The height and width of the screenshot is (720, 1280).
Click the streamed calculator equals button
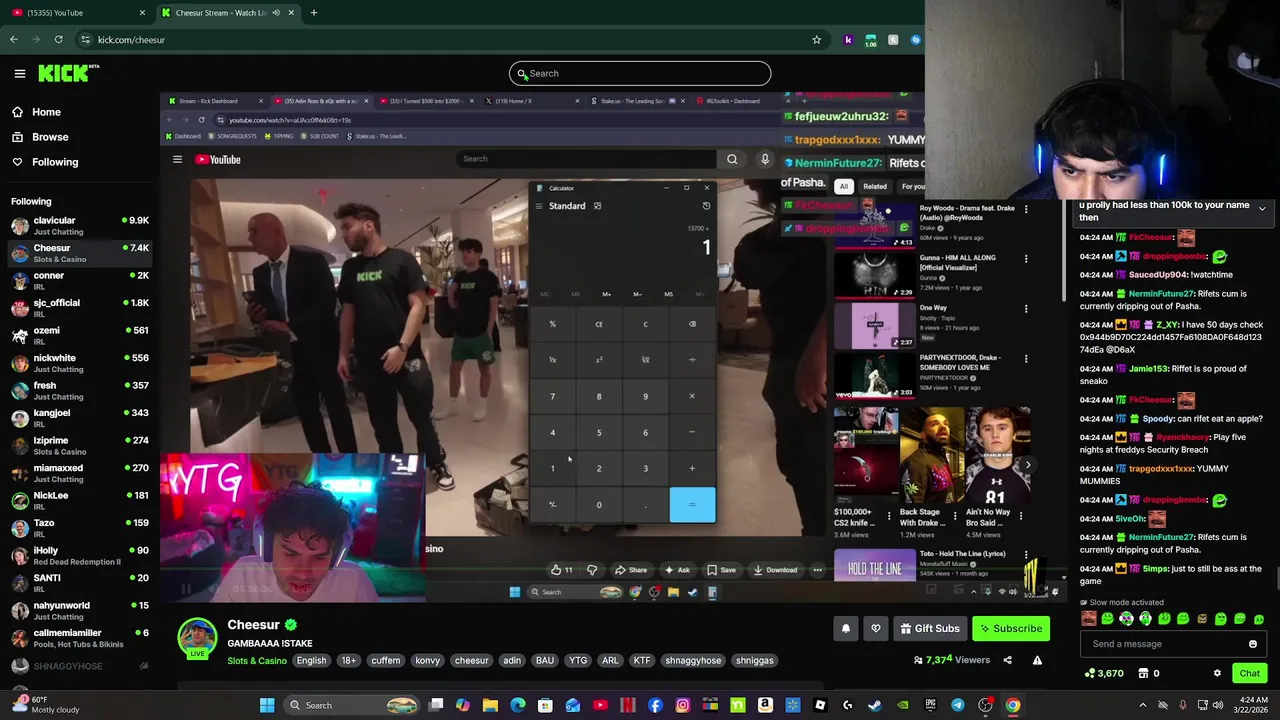692,505
